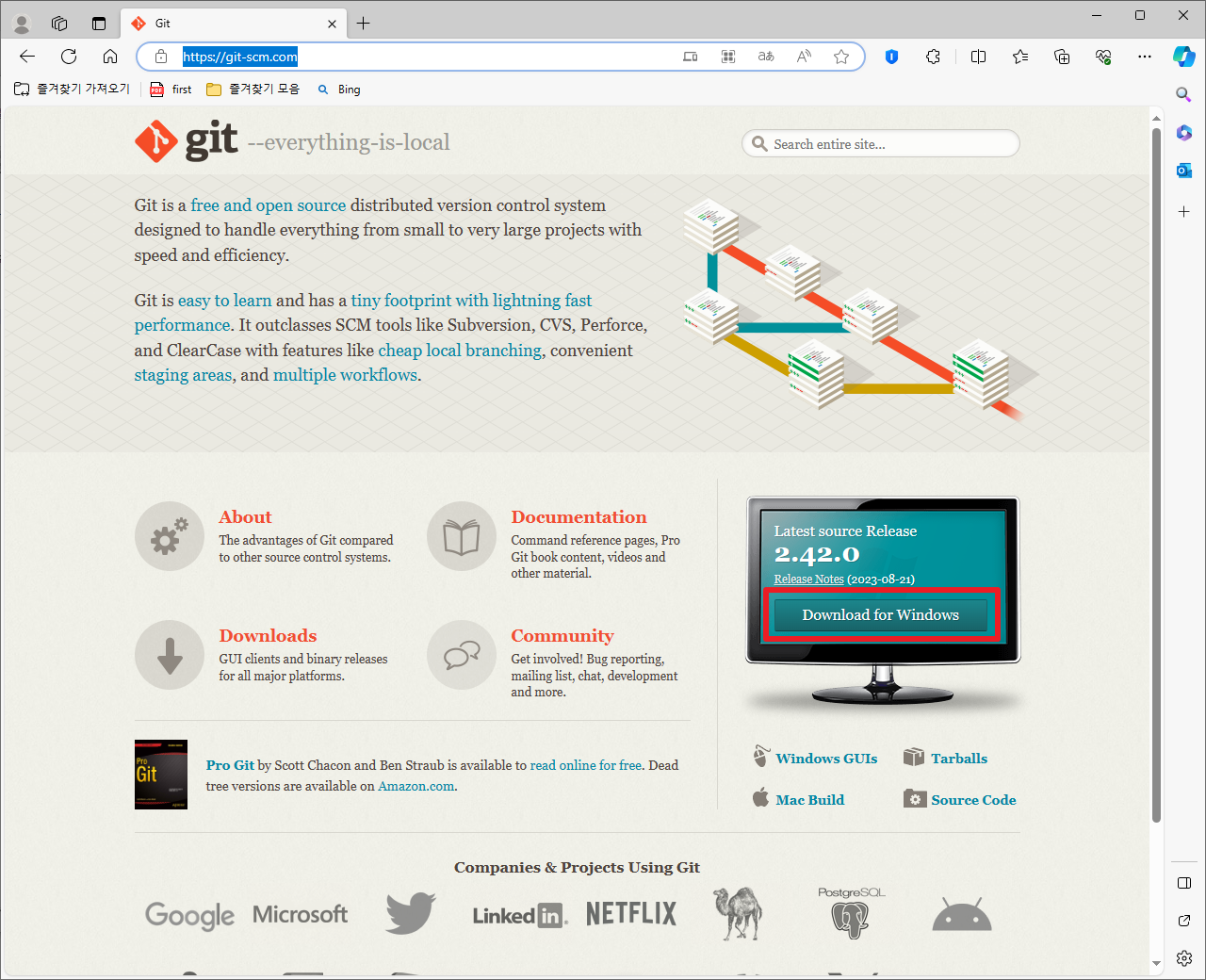The image size is (1206, 980).
Task: Focus the Search entire site box
Action: click(881, 144)
